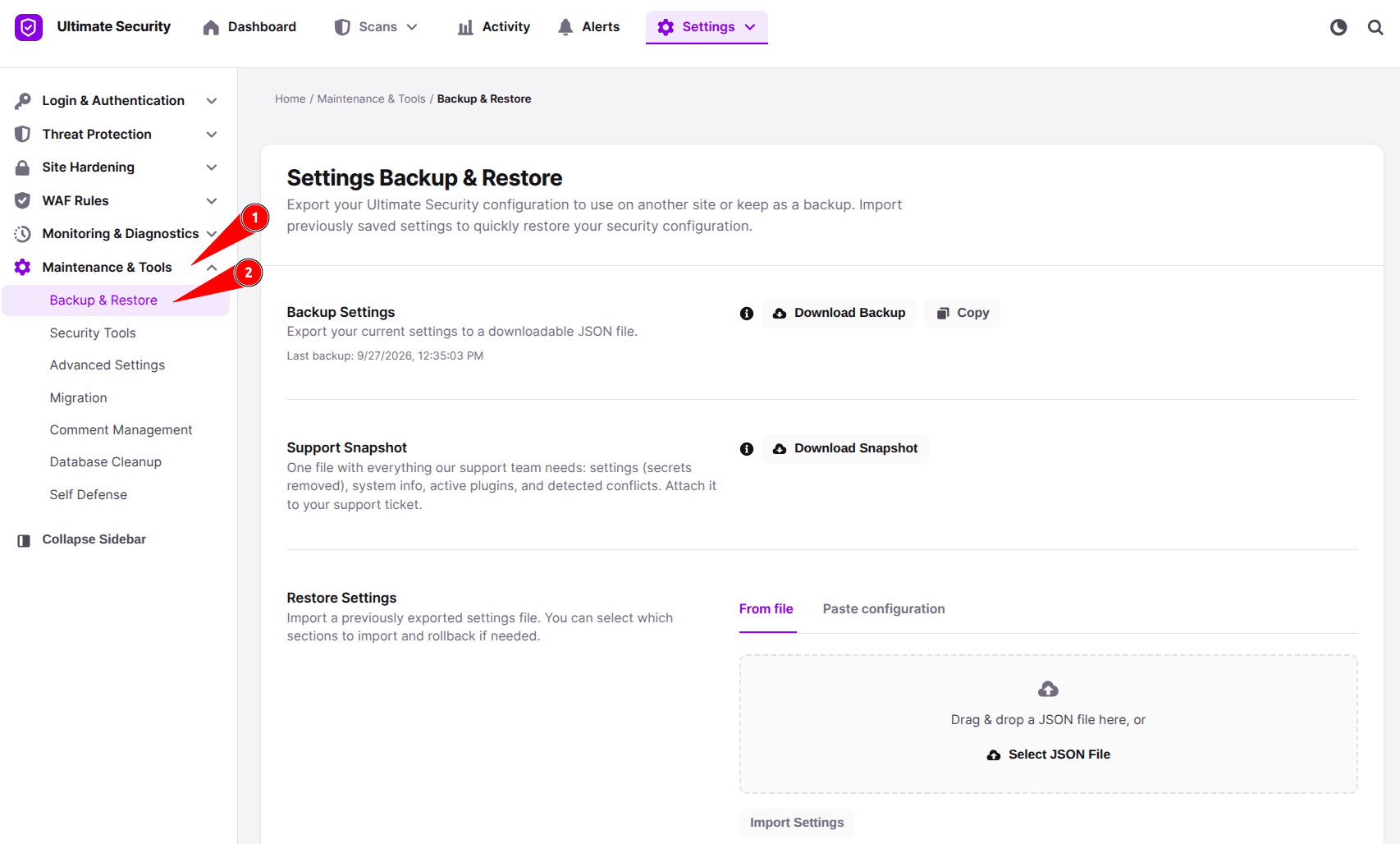Image resolution: width=1400 pixels, height=844 pixels.
Task: Click the JSON drag and drop zone
Action: point(1049,724)
